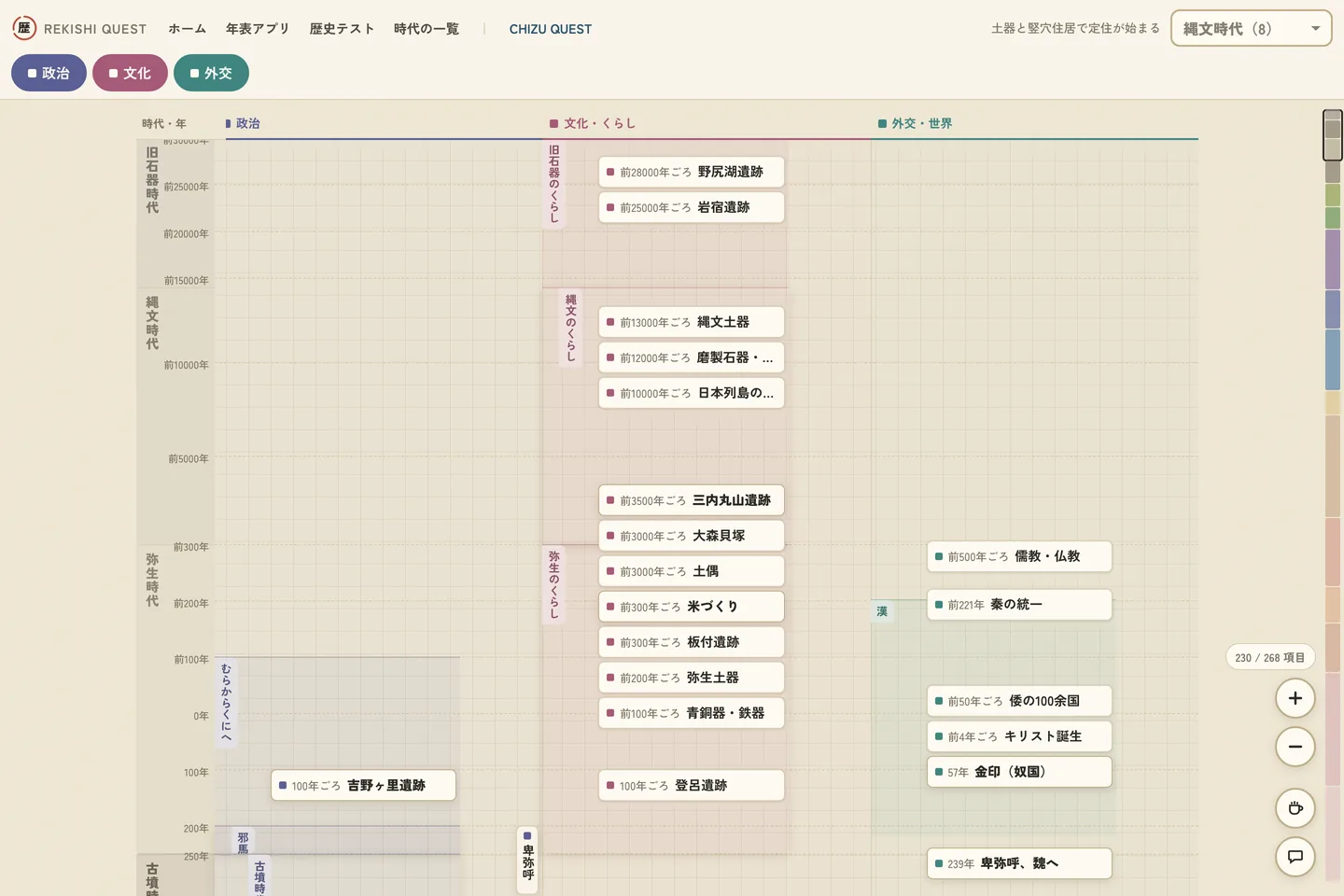Click the 縄文のくらし period label
This screenshot has height=896, width=1344.
[571, 329]
